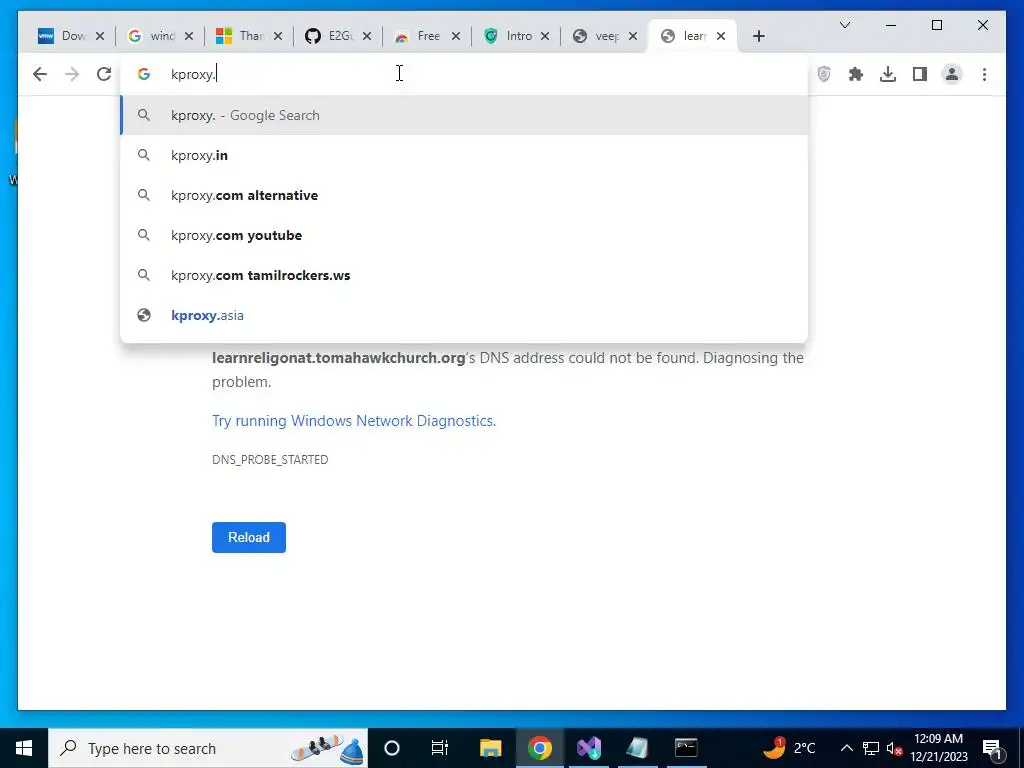Select the 'kproxy.in' suggestion
Viewport: 1024px width, 768px height.
(x=464, y=155)
